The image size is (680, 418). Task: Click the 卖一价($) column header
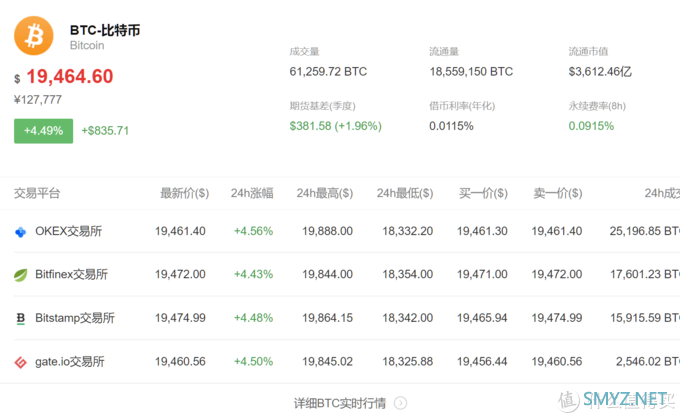click(558, 193)
